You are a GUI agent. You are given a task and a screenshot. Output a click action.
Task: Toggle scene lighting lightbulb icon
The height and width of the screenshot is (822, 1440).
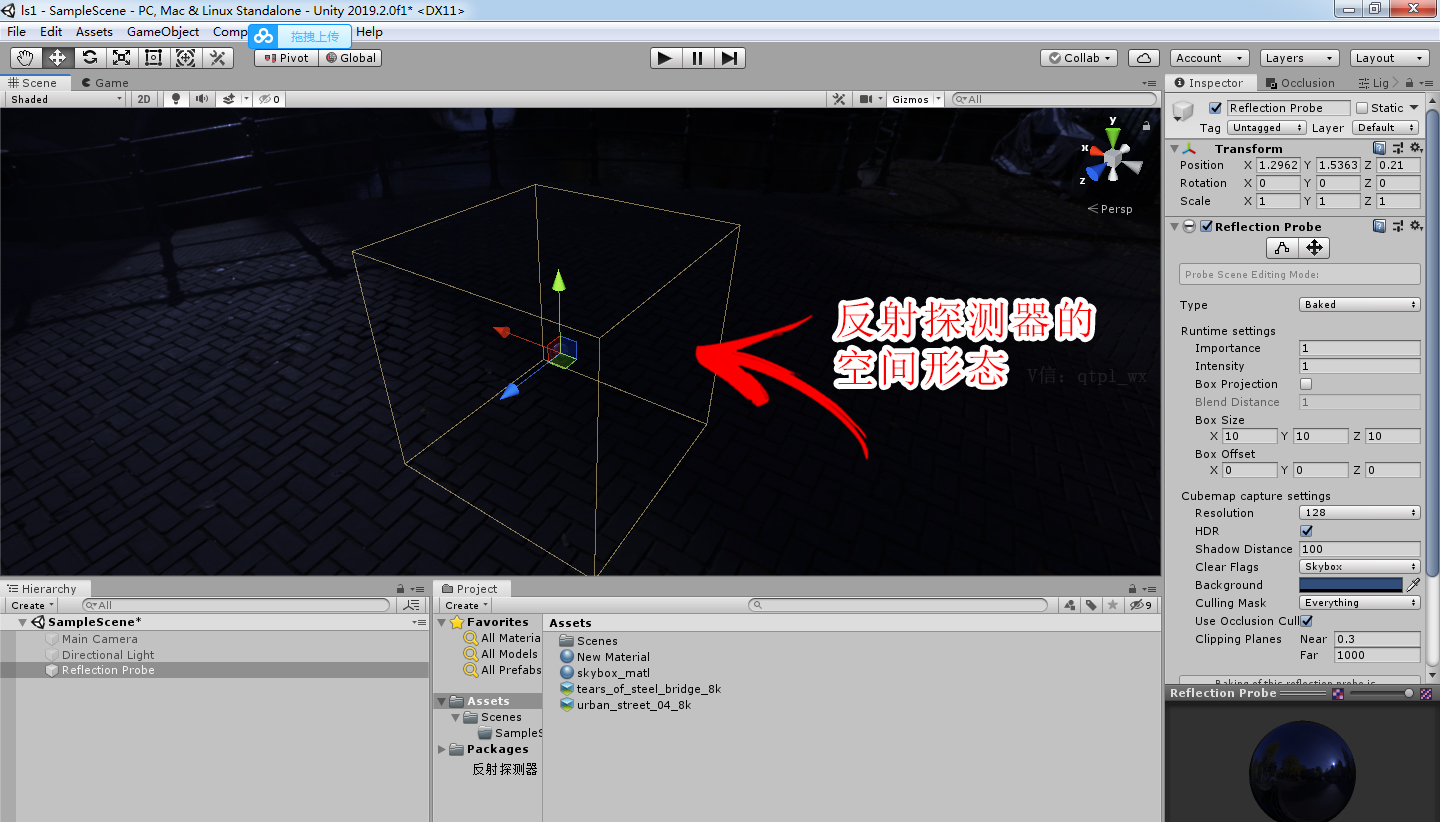pyautogui.click(x=176, y=99)
